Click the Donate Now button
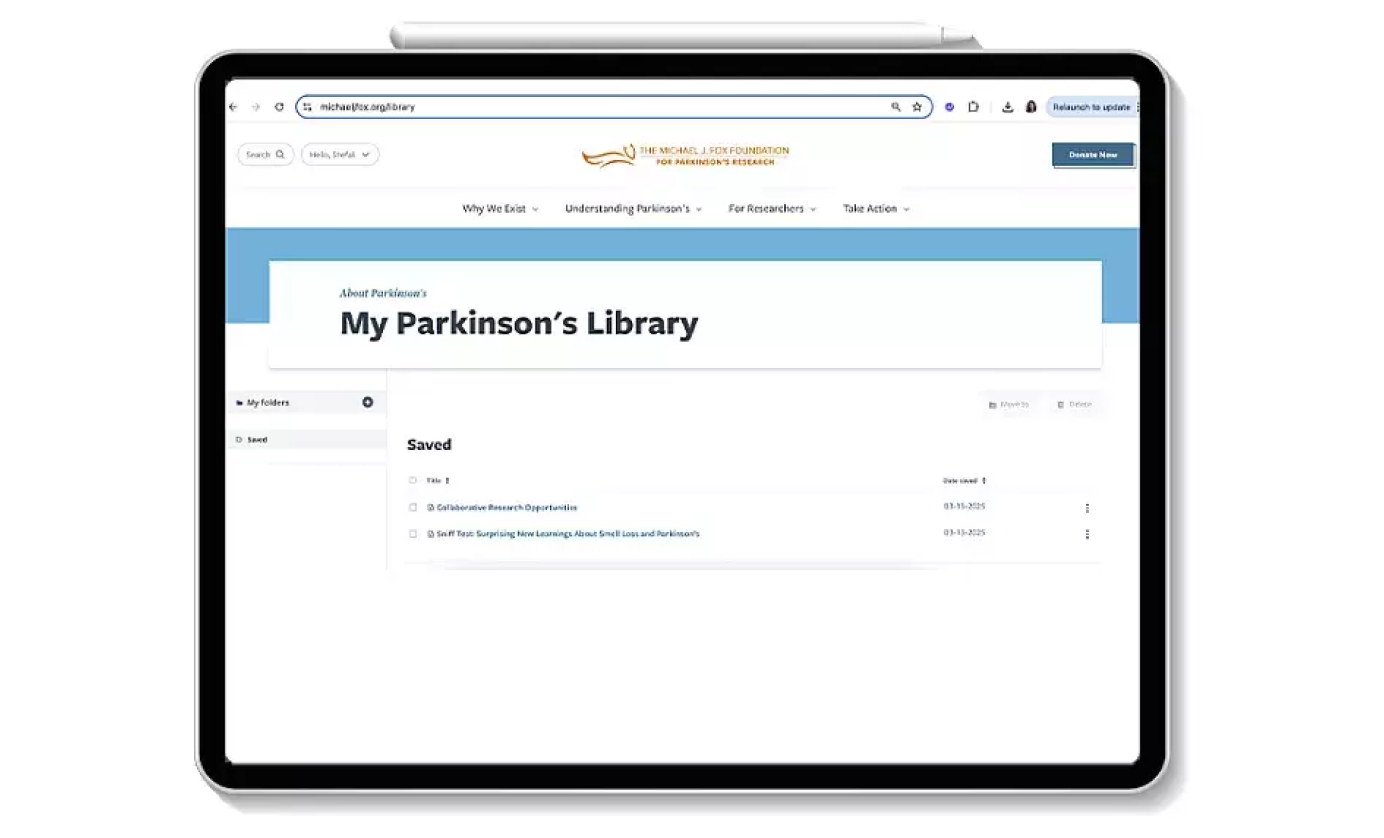This screenshot has height=838, width=1384. 1093,155
